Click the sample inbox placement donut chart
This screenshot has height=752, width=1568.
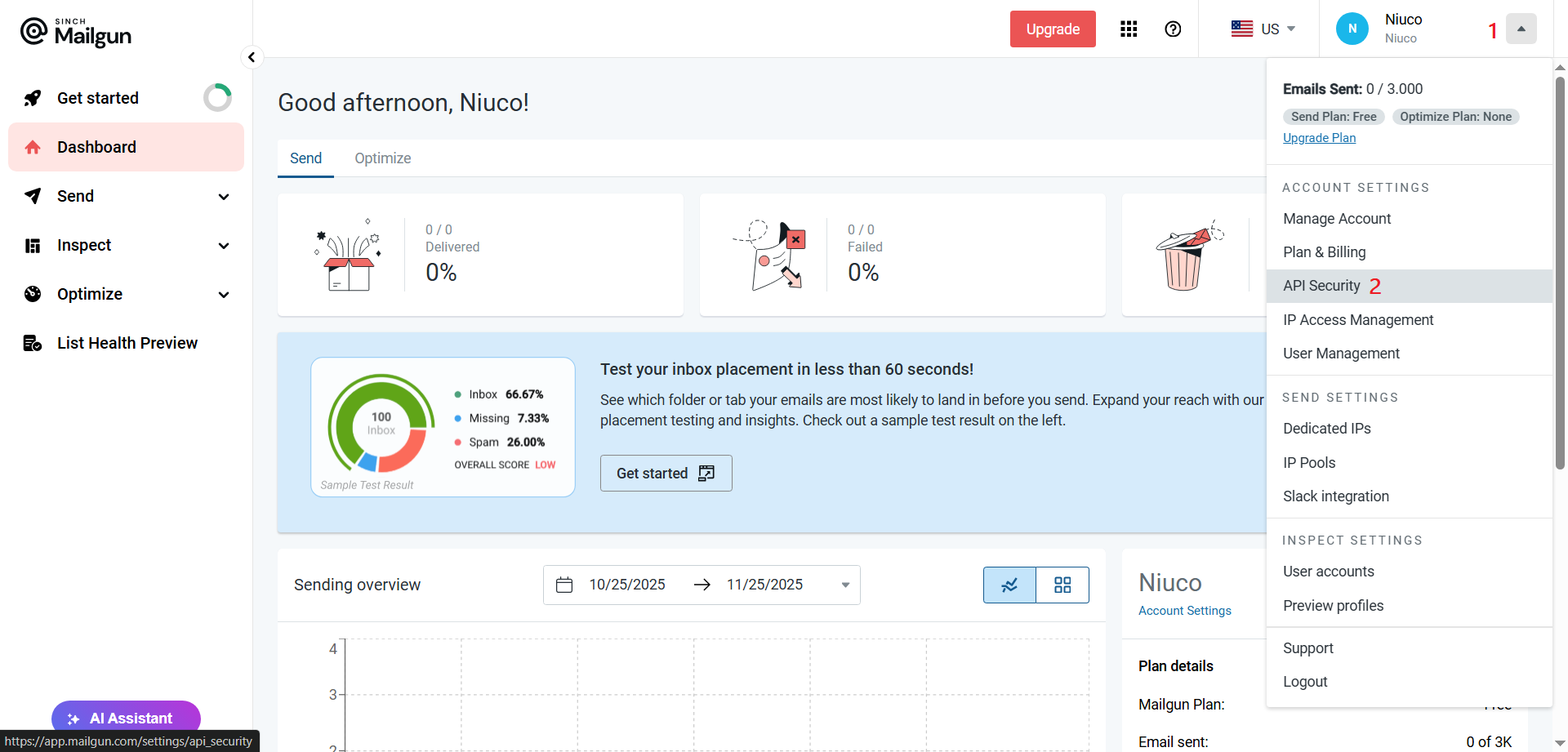pyautogui.click(x=381, y=423)
